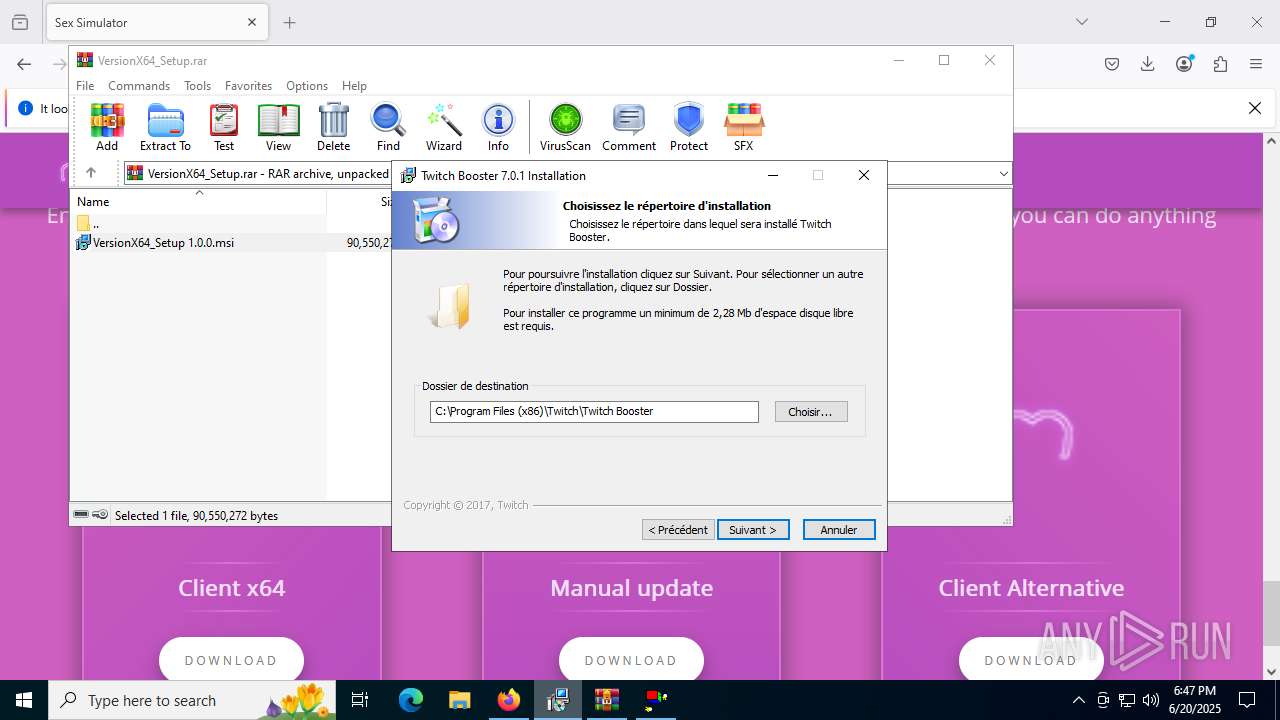The height and width of the screenshot is (720, 1280).
Task: Open list all tabs dropdown
Action: pyautogui.click(x=1082, y=22)
